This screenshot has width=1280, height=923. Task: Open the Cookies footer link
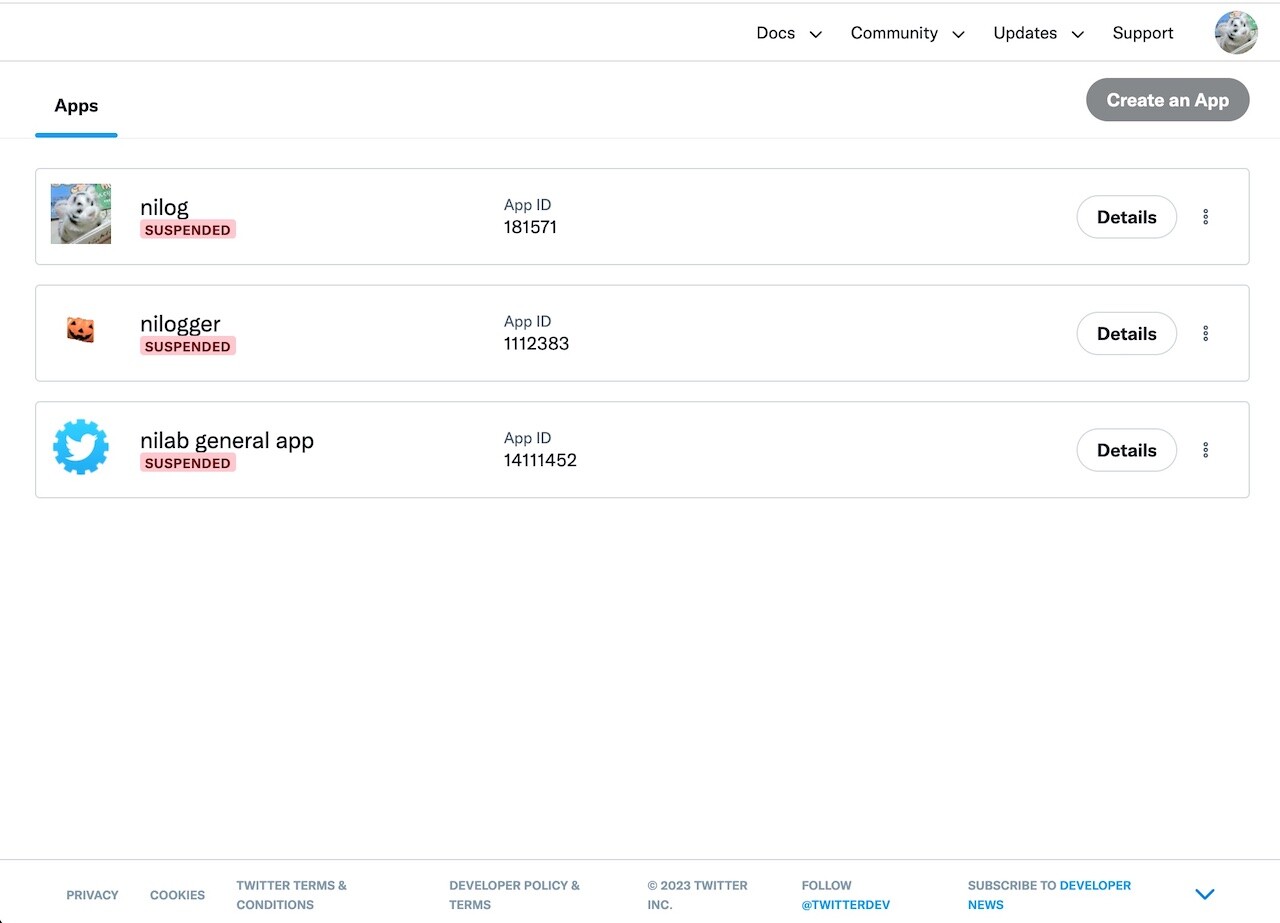pyautogui.click(x=177, y=895)
